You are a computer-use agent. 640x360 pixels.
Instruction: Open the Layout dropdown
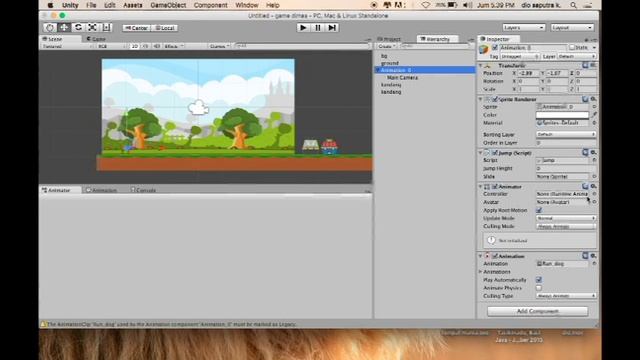point(572,27)
